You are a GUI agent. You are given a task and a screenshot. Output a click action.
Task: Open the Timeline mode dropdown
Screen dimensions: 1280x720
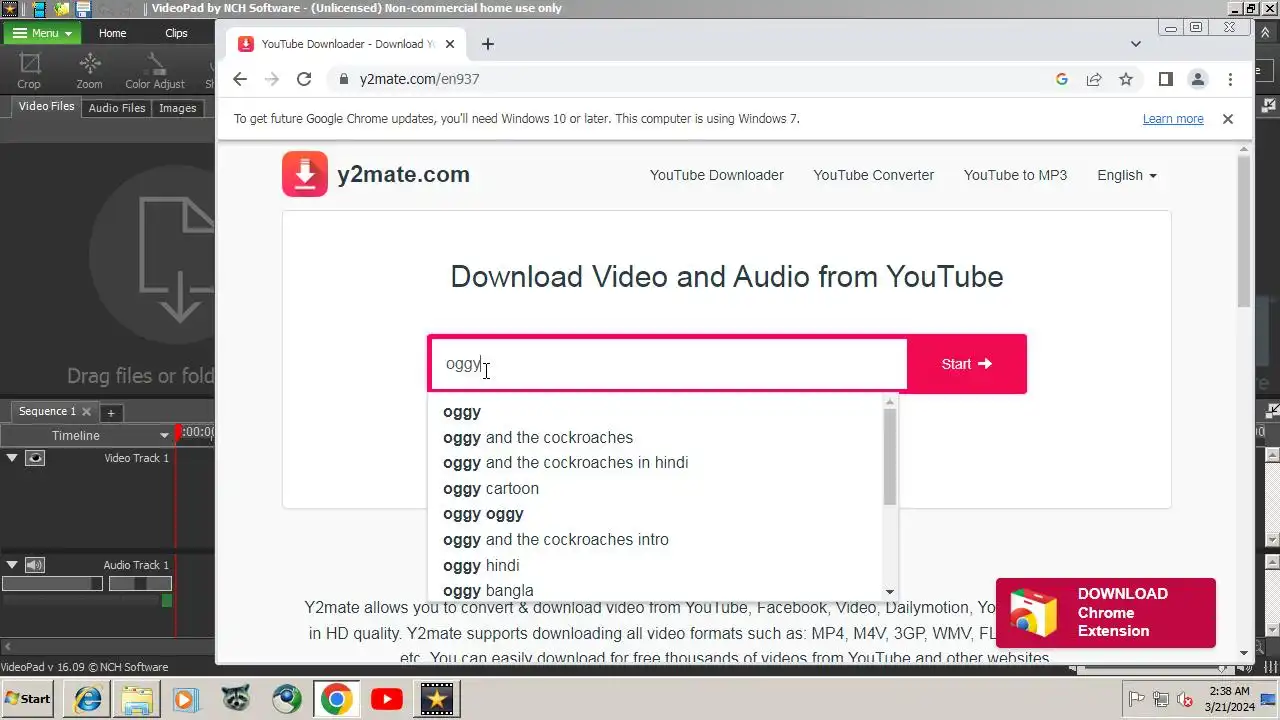click(x=164, y=435)
